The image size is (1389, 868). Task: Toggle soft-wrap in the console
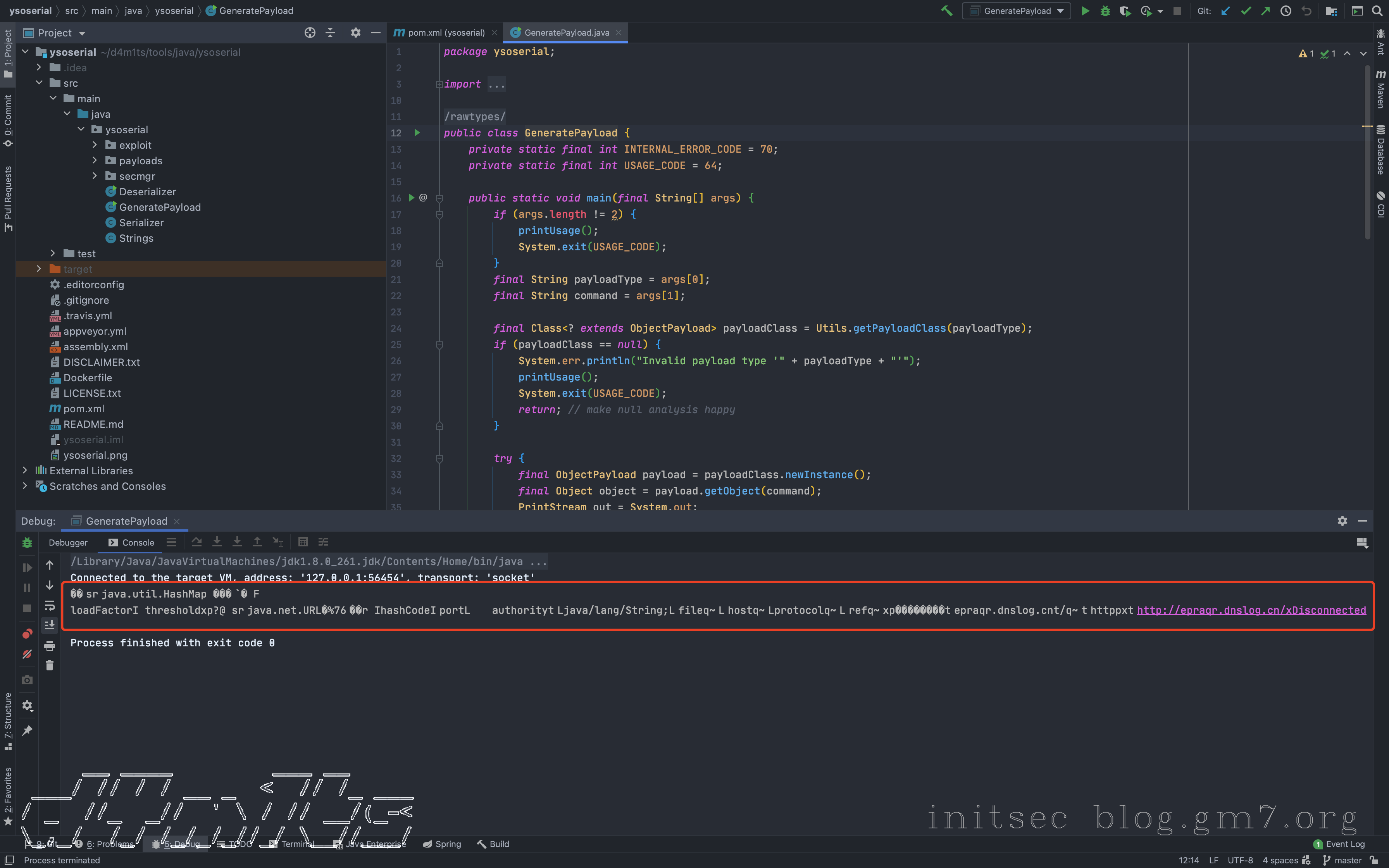pyautogui.click(x=50, y=605)
